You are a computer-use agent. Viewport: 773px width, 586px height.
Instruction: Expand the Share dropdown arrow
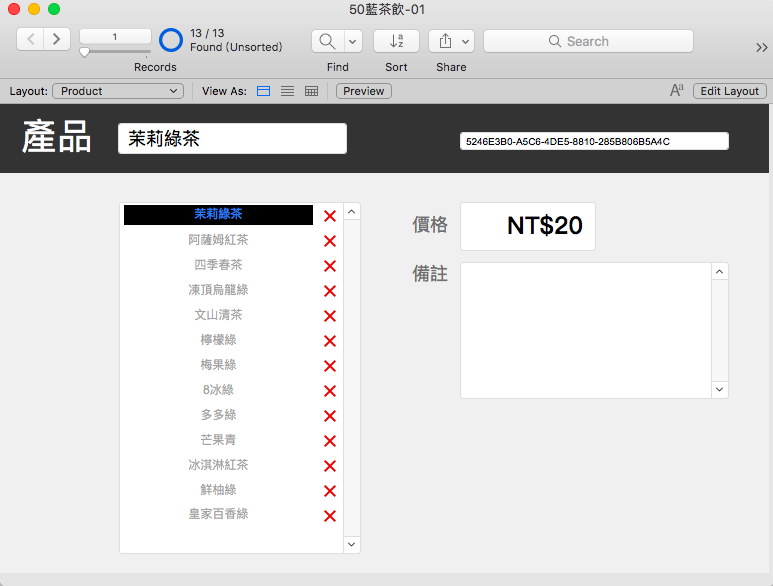click(465, 41)
